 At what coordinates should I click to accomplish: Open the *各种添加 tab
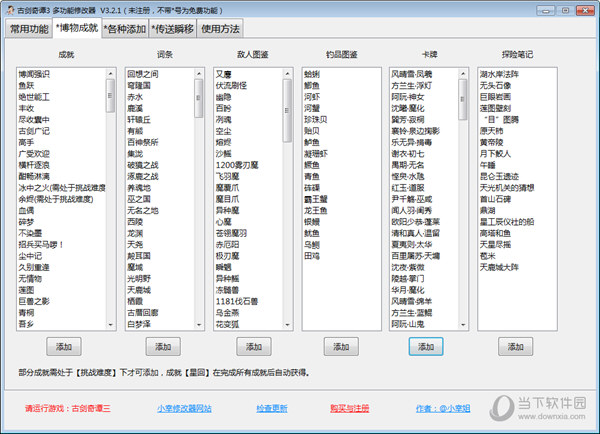pos(125,29)
